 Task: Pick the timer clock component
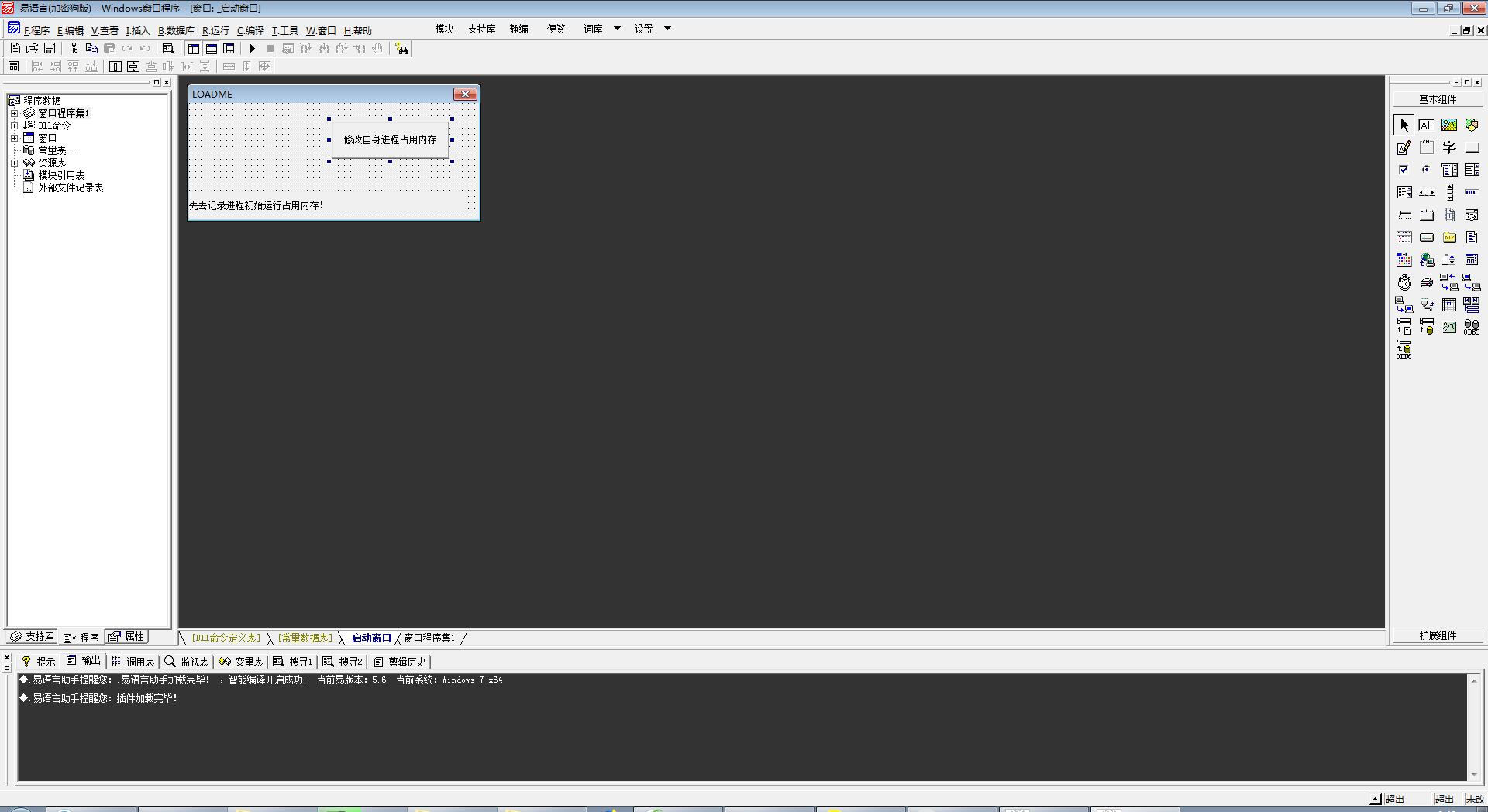(x=1404, y=282)
